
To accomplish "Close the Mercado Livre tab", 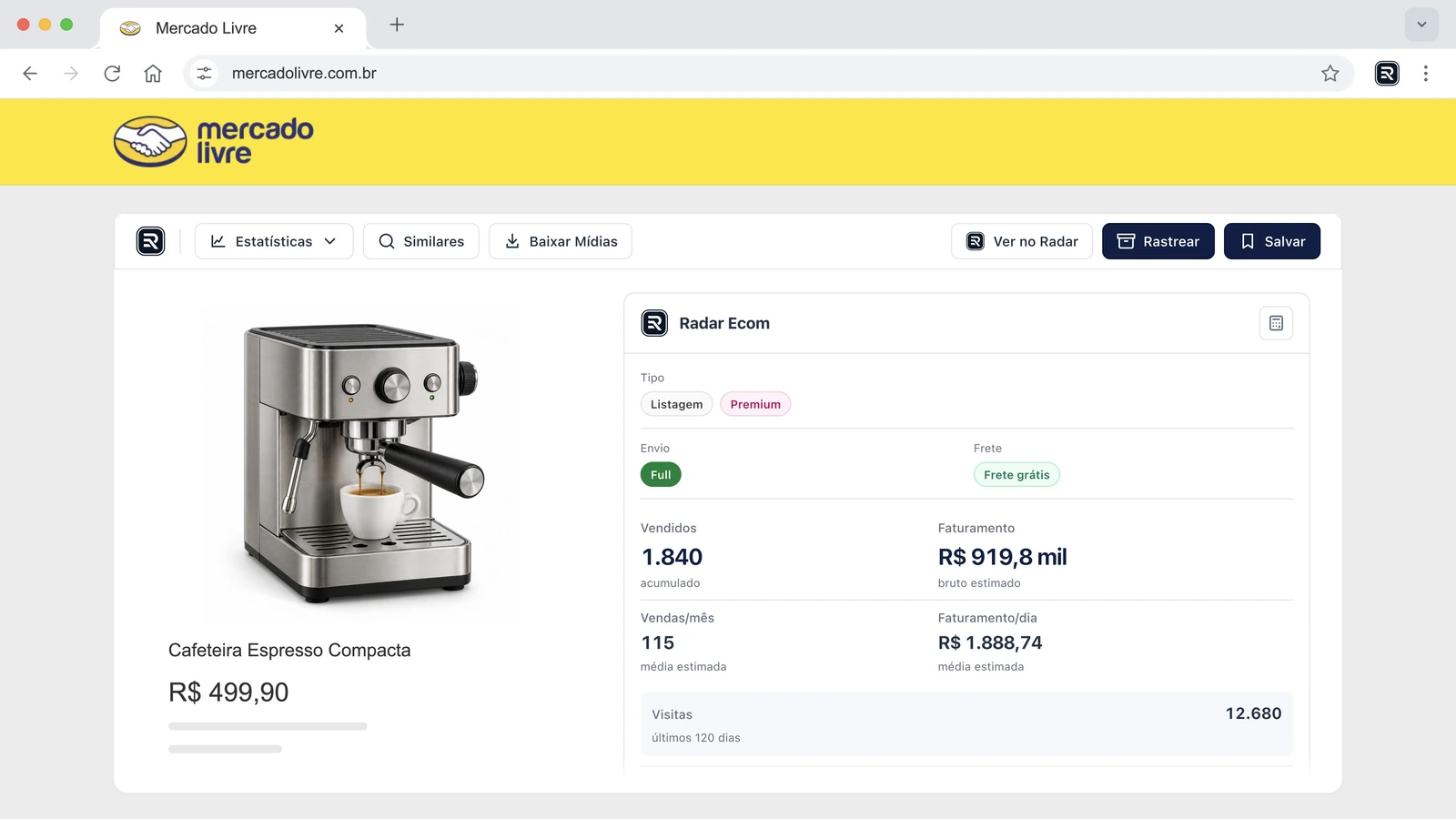I will [x=339, y=28].
